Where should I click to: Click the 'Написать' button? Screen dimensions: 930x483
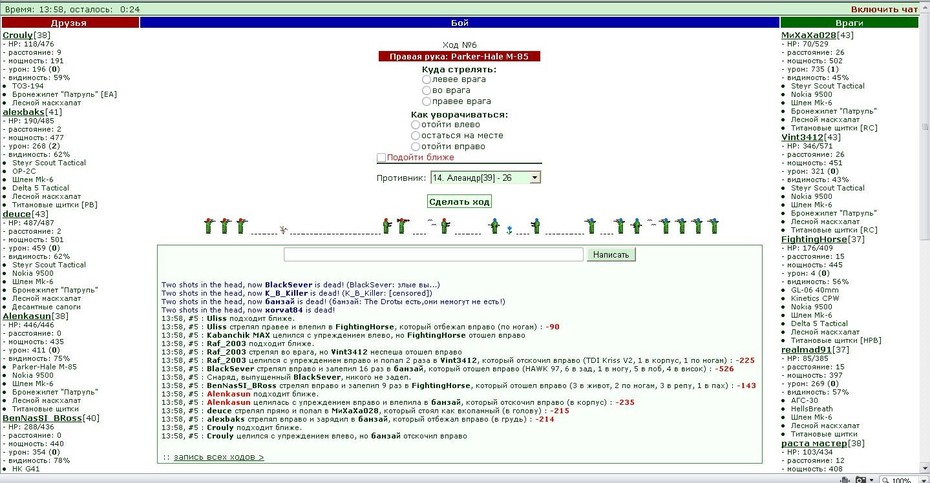coord(611,255)
